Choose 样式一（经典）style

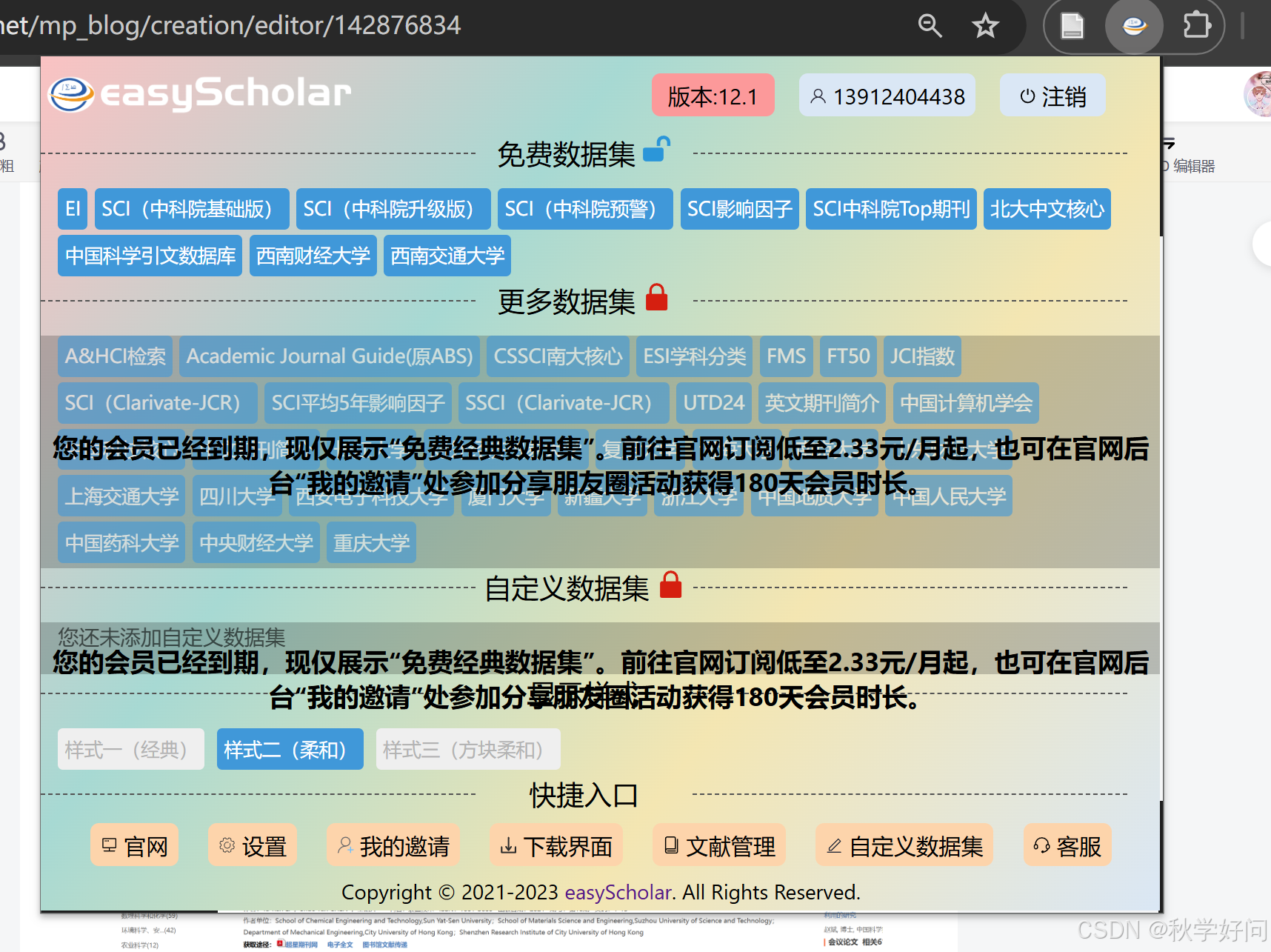point(131,749)
